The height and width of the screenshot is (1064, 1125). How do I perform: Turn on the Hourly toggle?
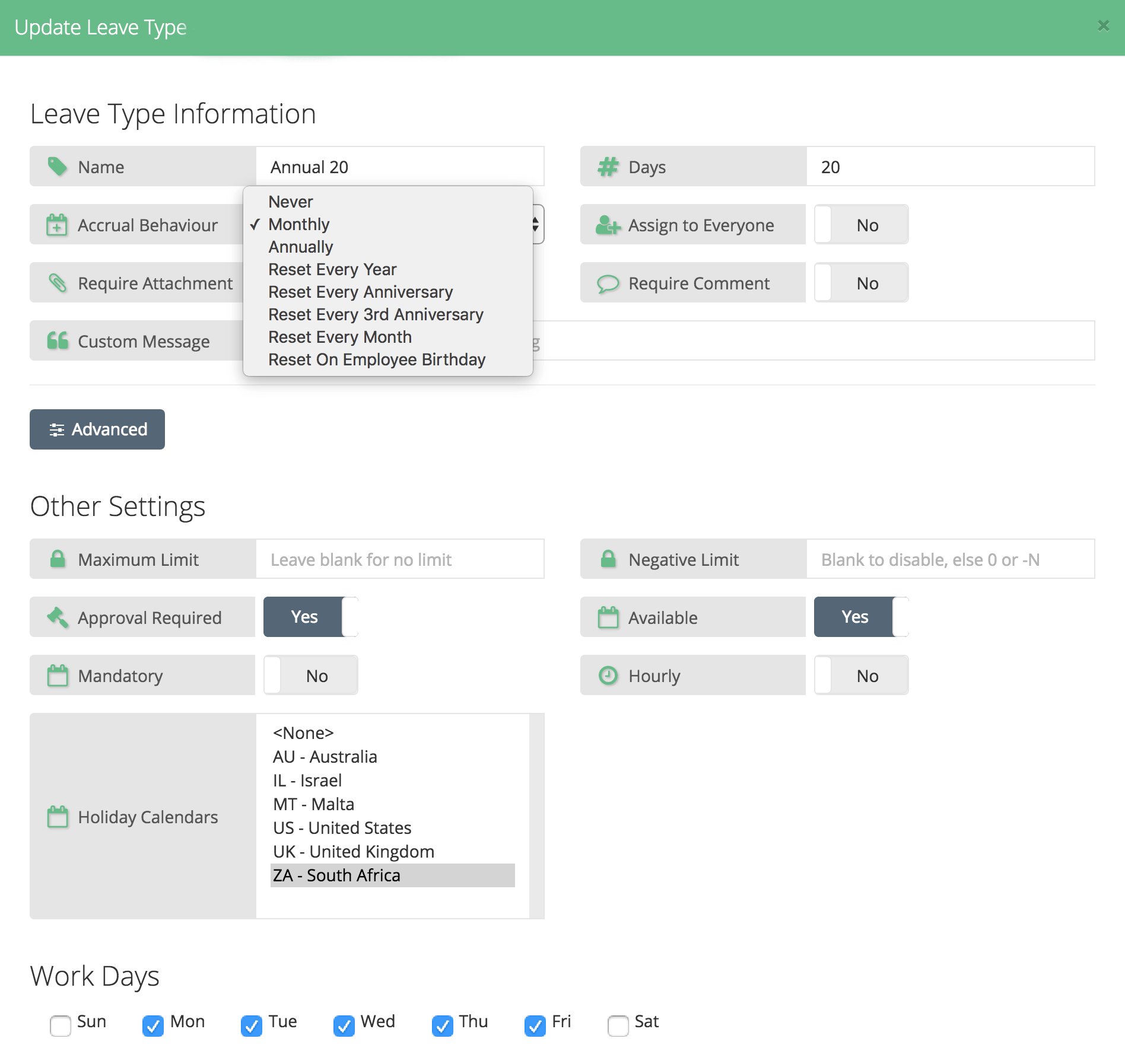(861, 676)
